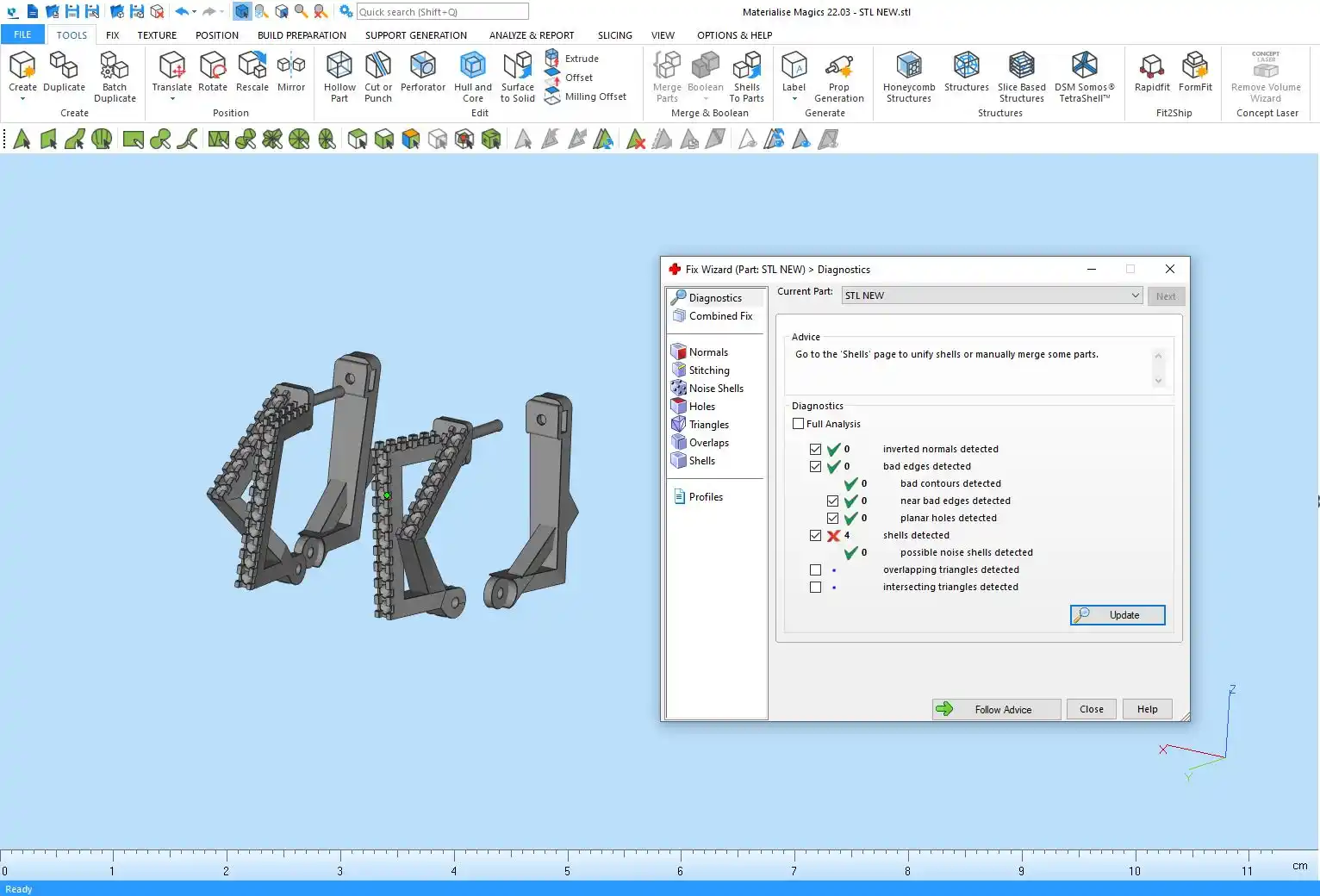Click the Quick search input field

(442, 12)
